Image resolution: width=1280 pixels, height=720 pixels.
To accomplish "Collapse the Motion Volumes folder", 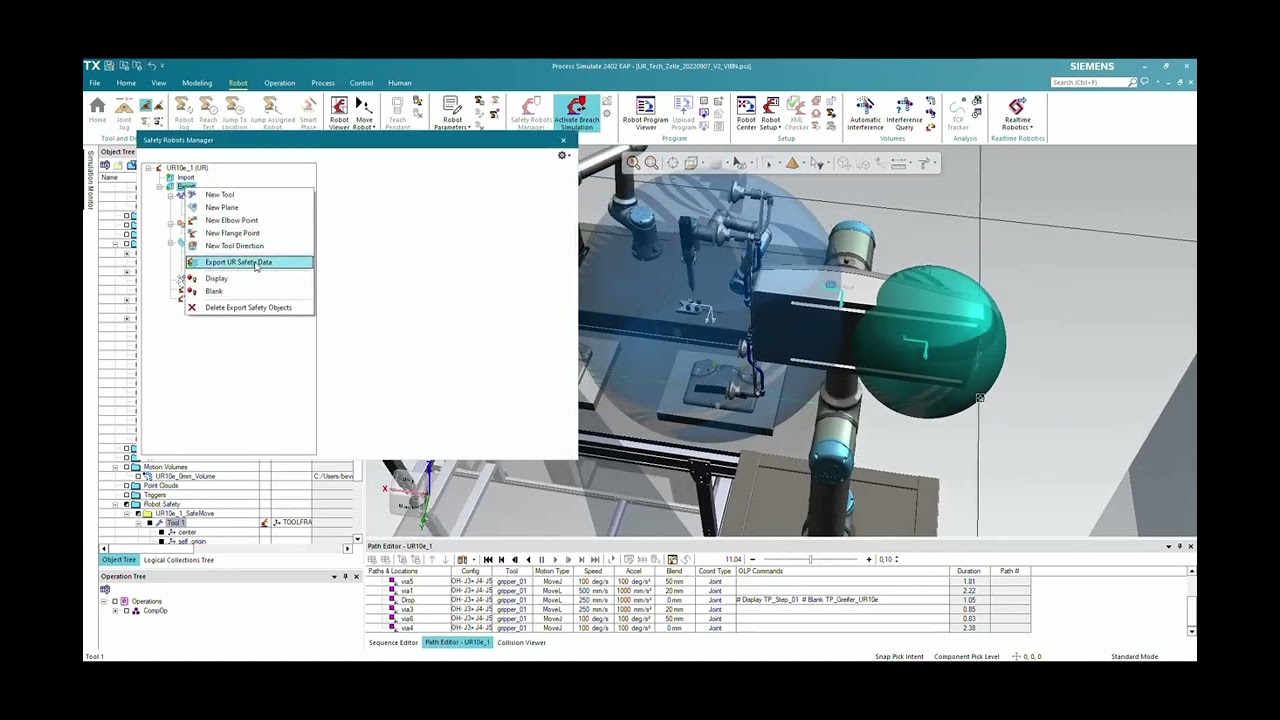I will tap(115, 467).
